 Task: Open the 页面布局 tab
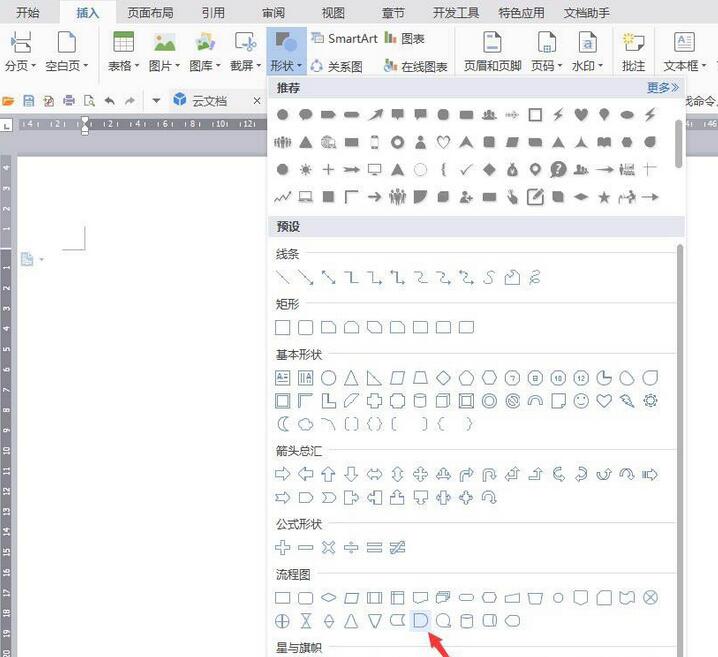point(150,12)
